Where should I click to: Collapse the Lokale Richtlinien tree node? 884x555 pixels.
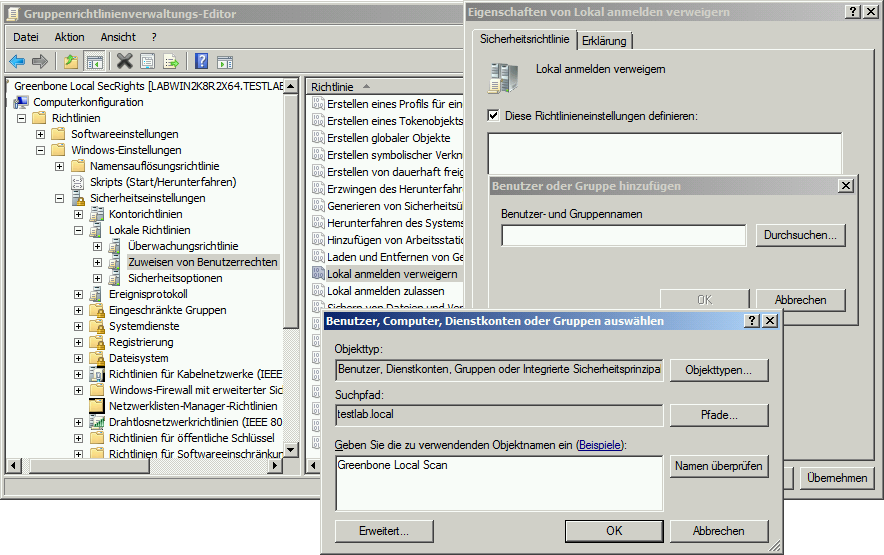click(79, 230)
